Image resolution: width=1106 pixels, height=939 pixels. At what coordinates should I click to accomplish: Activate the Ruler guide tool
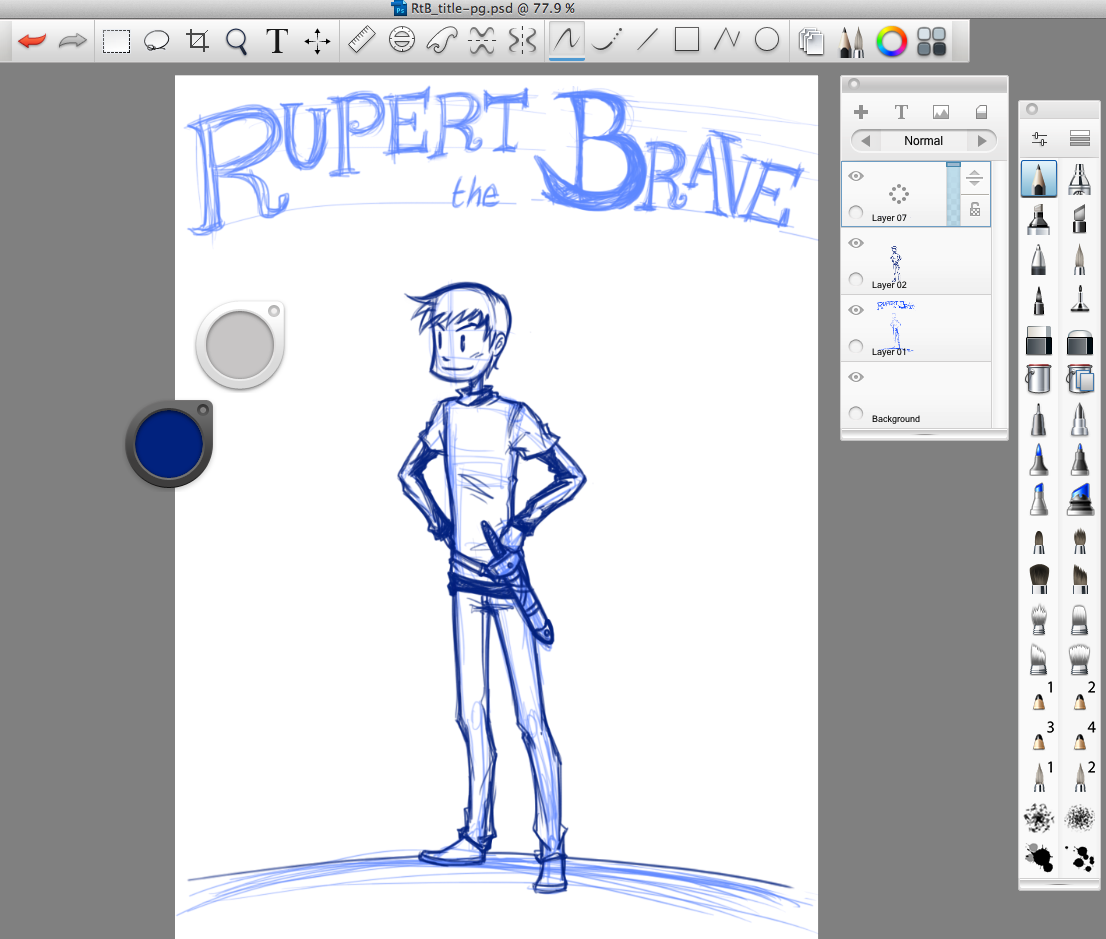pyautogui.click(x=360, y=41)
